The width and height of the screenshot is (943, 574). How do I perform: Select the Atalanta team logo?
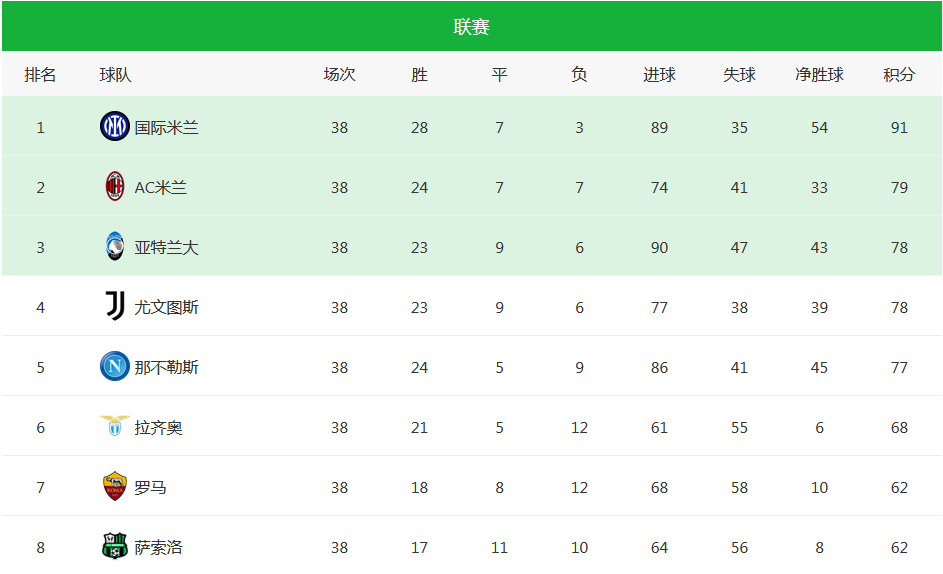[115, 246]
